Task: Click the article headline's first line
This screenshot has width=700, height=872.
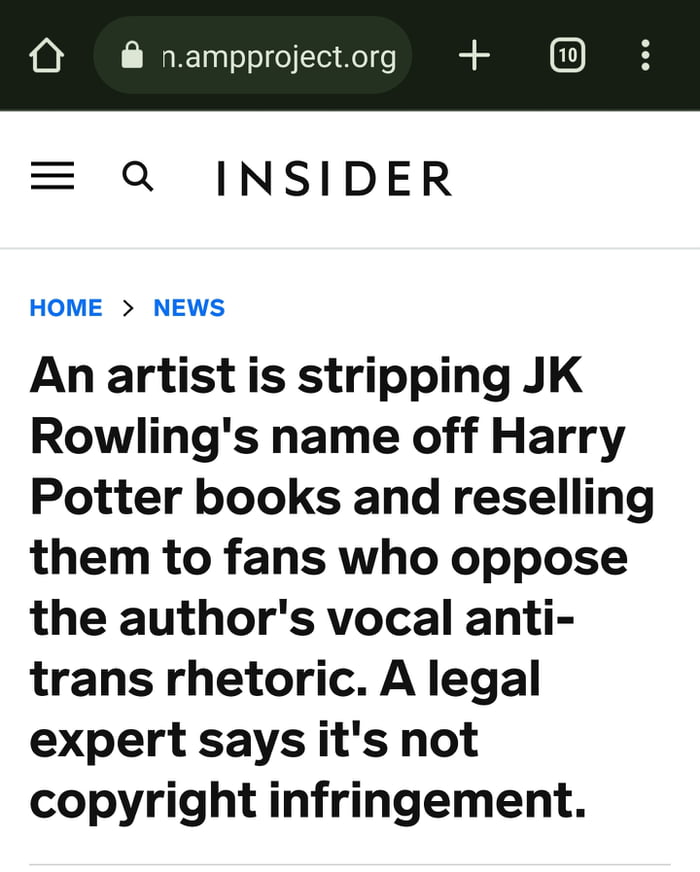Action: pos(306,376)
